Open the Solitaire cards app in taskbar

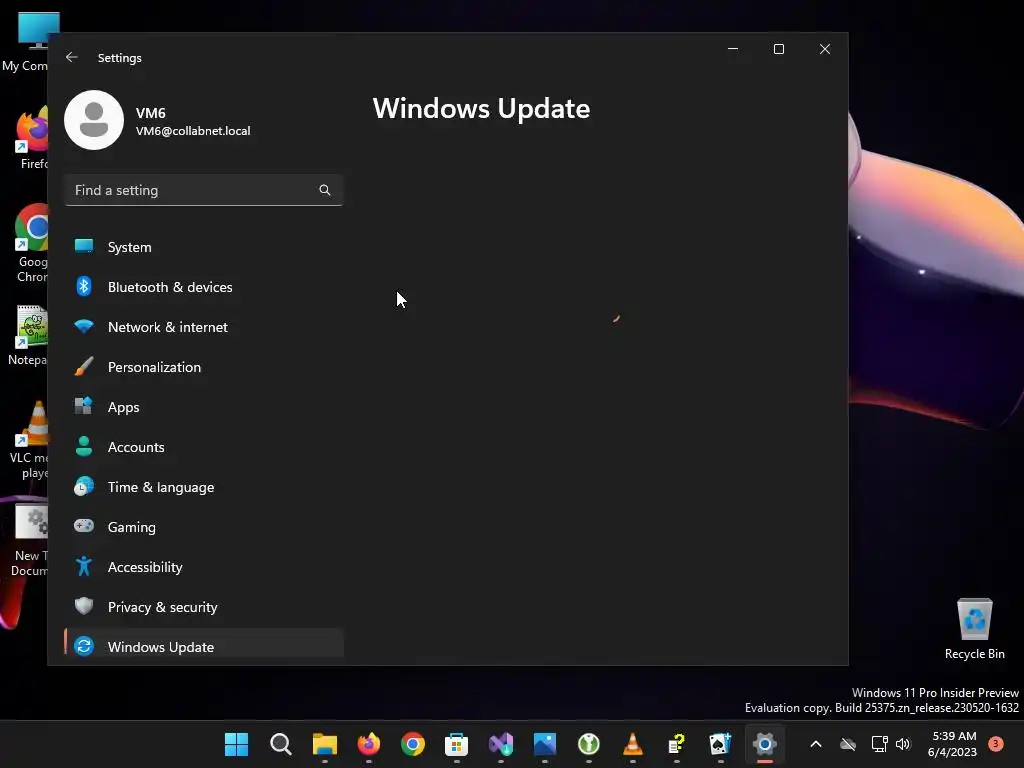click(720, 744)
